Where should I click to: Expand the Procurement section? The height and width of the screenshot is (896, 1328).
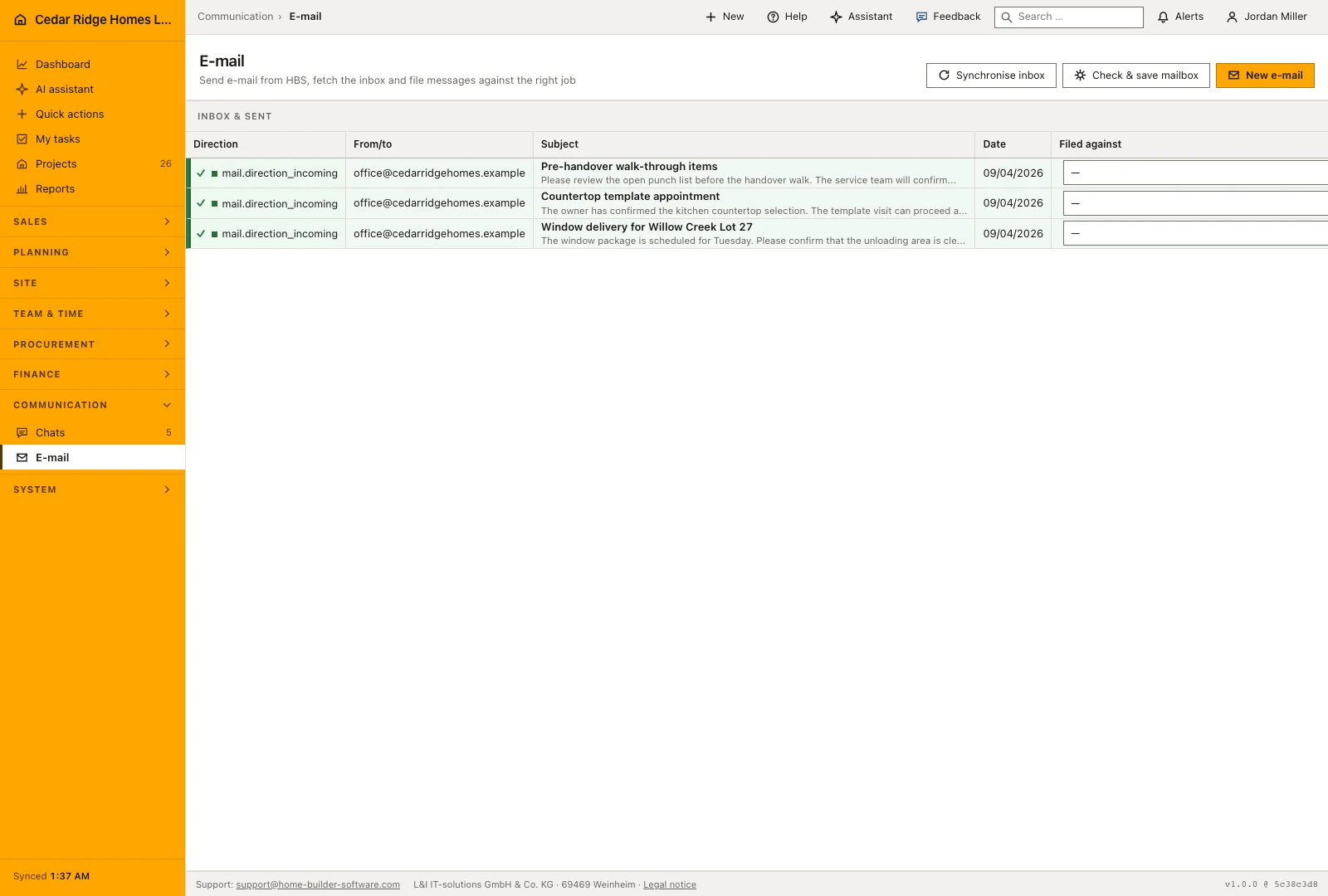click(92, 344)
